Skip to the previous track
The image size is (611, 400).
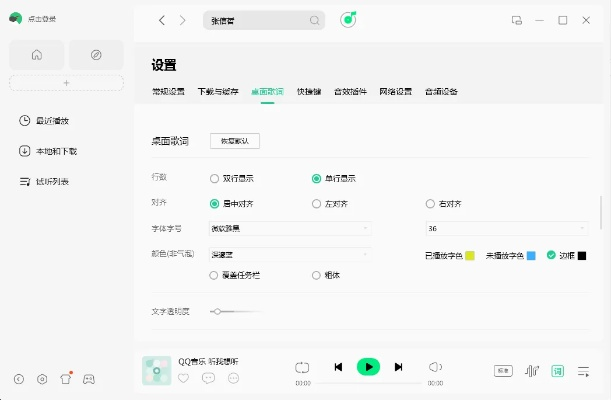pos(338,367)
